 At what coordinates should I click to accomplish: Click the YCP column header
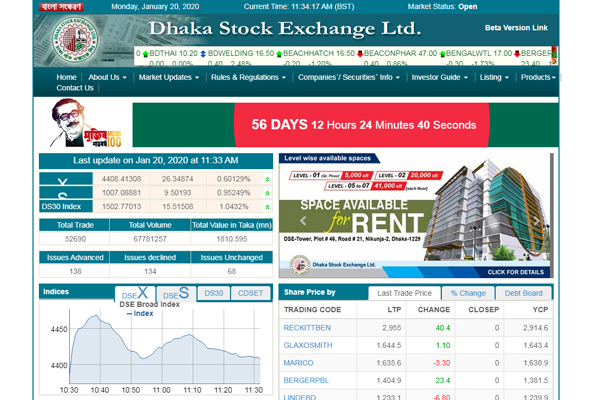pos(540,310)
